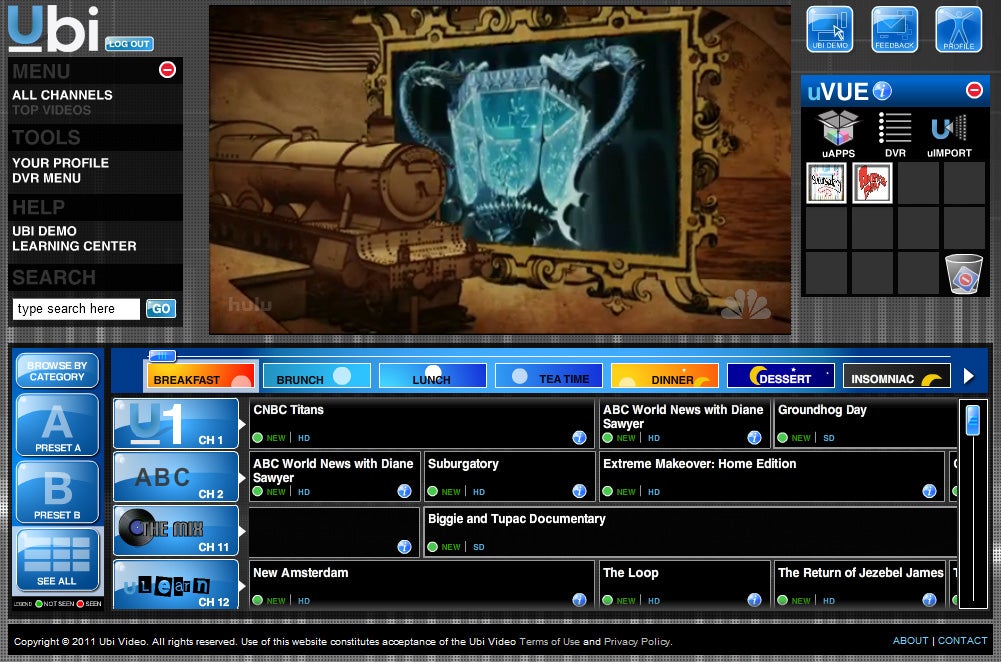Image resolution: width=1001 pixels, height=662 pixels.
Task: Click the SEE ALL grid icon
Action: 57,560
